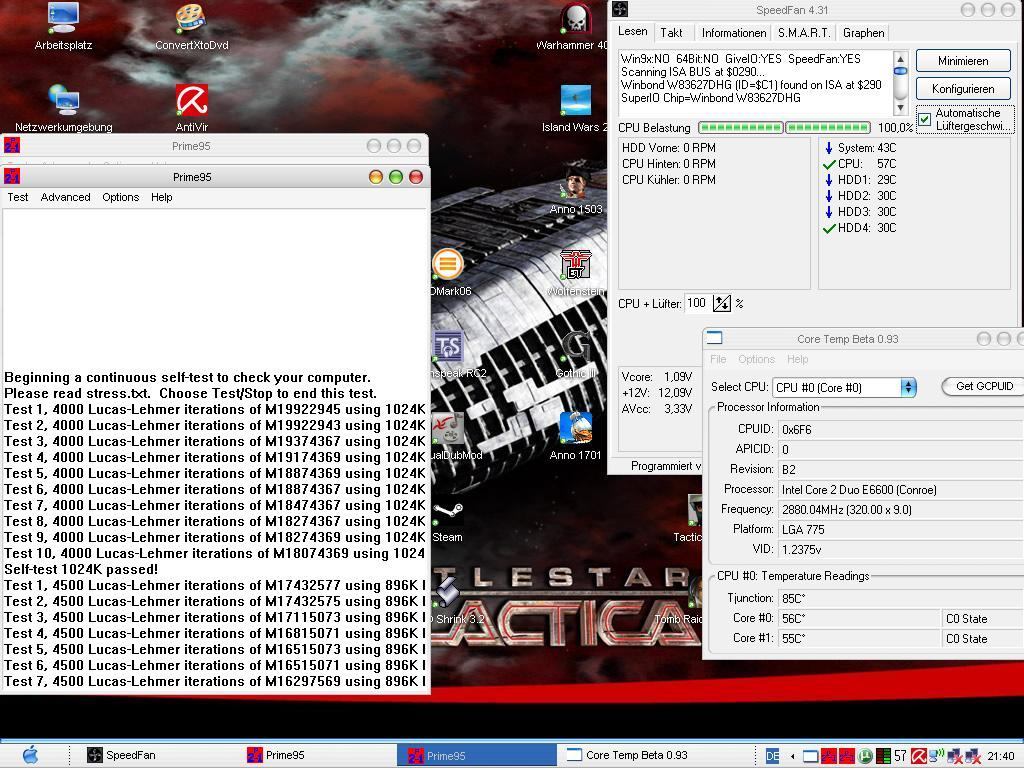Click the 'CPU: 57C' reading in SpeedFan

[x=859, y=164]
